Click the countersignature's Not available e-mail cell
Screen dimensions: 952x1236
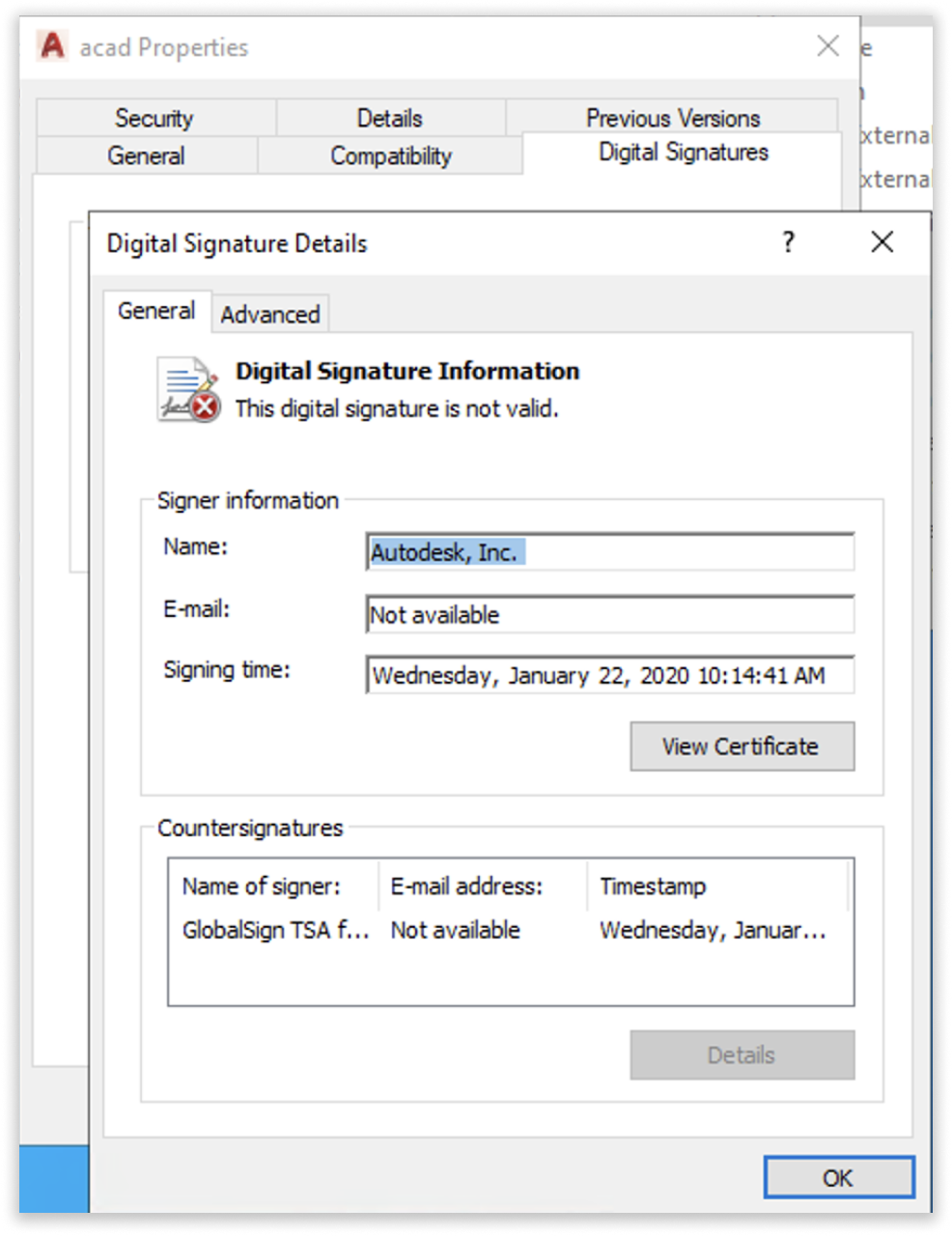point(455,931)
